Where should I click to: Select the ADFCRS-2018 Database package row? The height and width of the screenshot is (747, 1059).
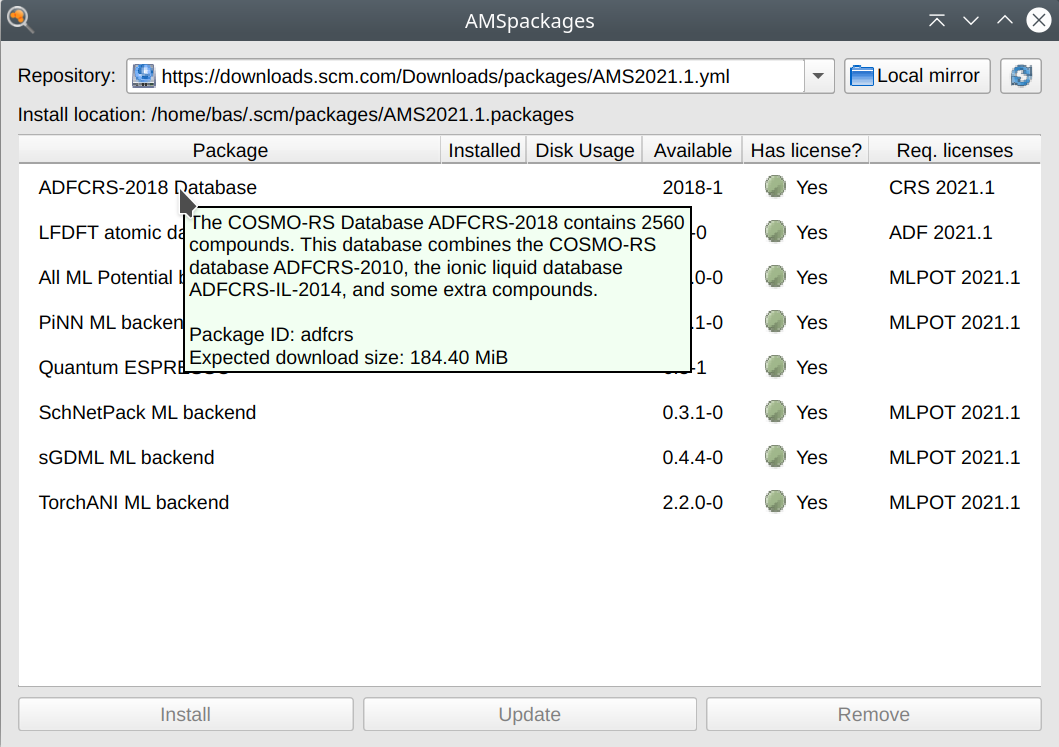[x=530, y=187]
